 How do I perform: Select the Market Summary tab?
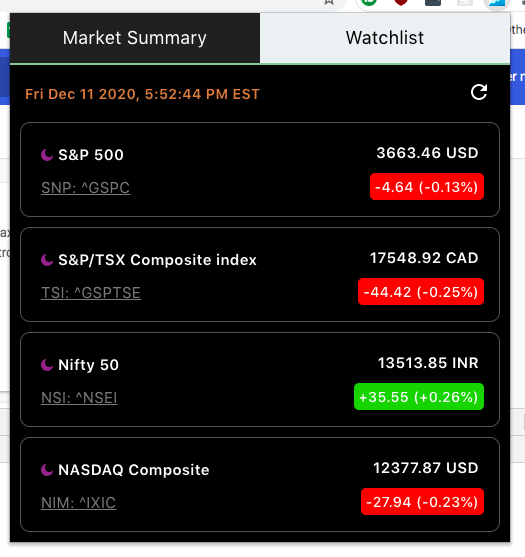click(x=135, y=38)
